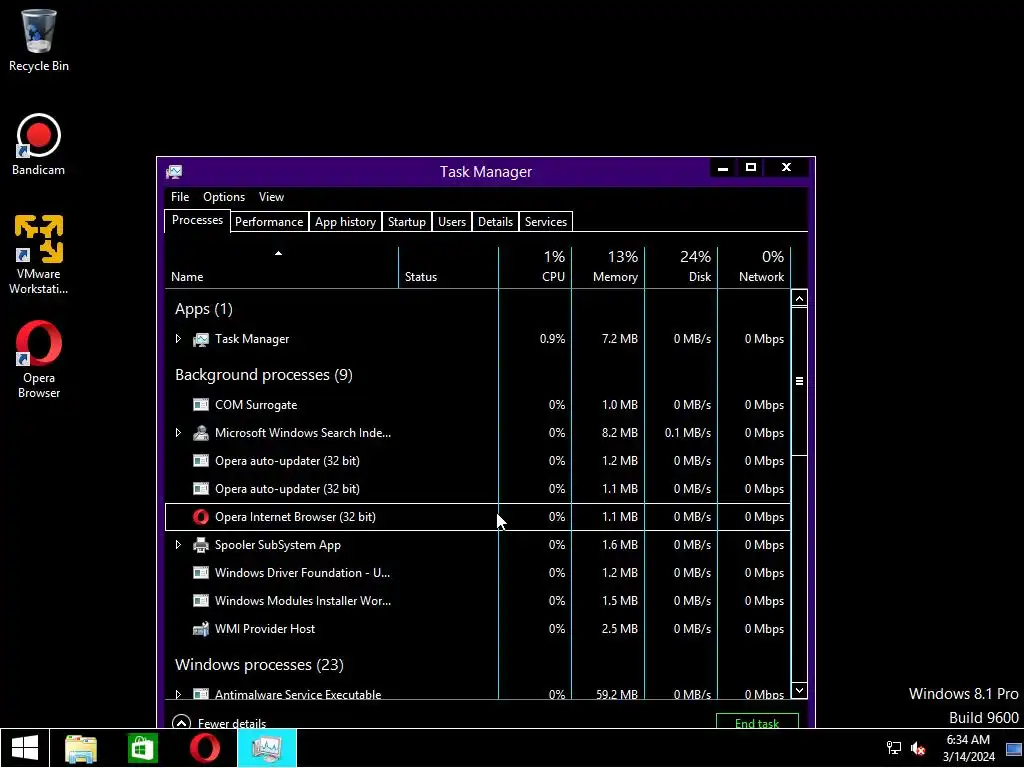The height and width of the screenshot is (768, 1024).
Task: Click the muted volume tray icon
Action: point(918,748)
